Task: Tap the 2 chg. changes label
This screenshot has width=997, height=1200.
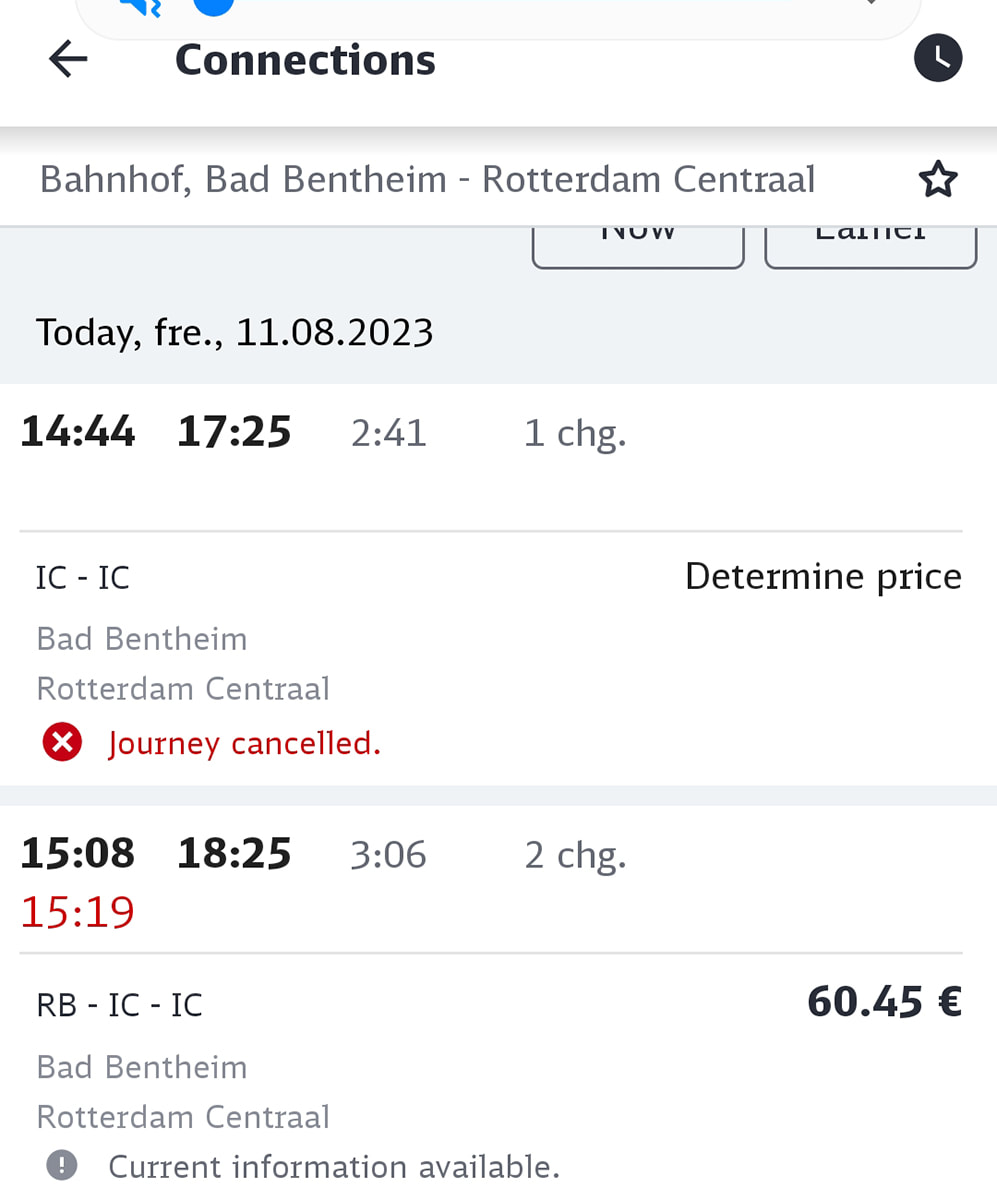Action: [x=575, y=855]
